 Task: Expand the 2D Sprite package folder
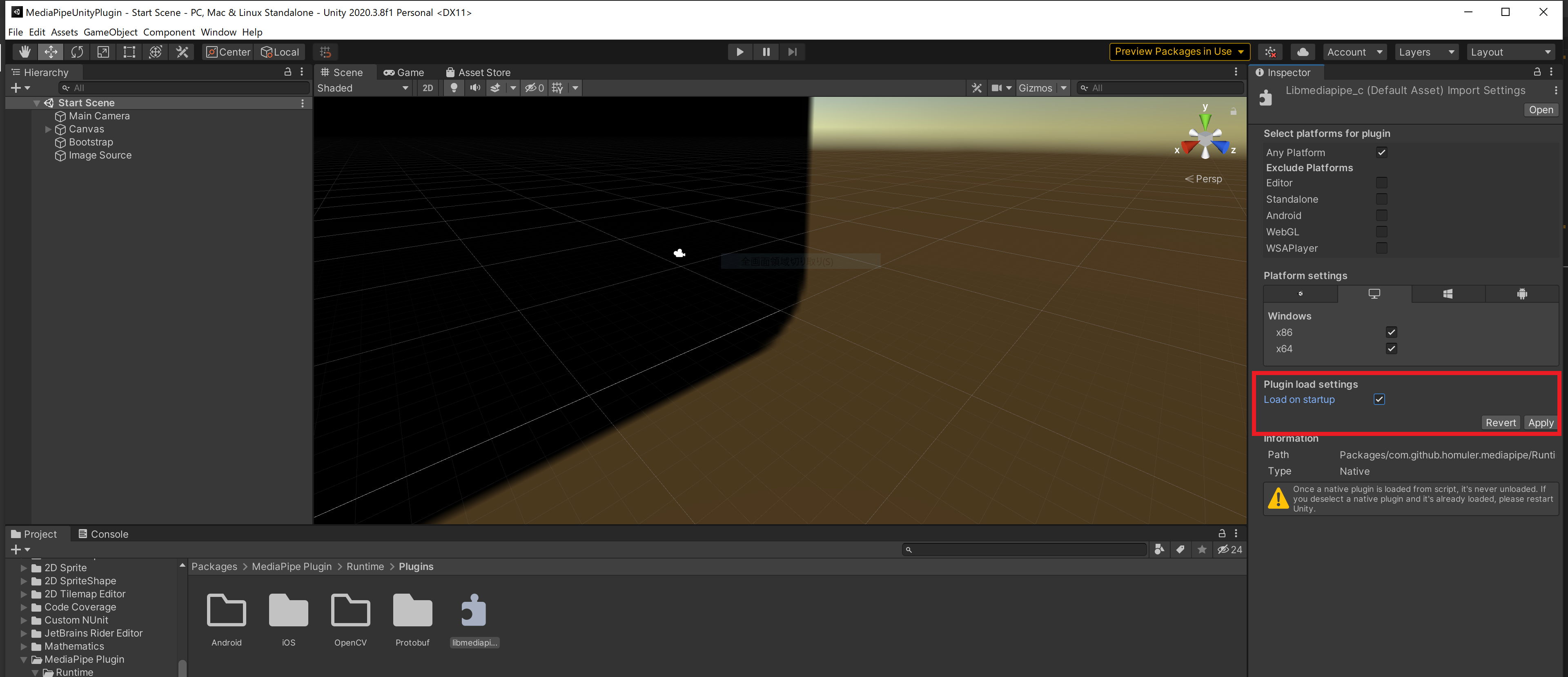pyautogui.click(x=24, y=568)
